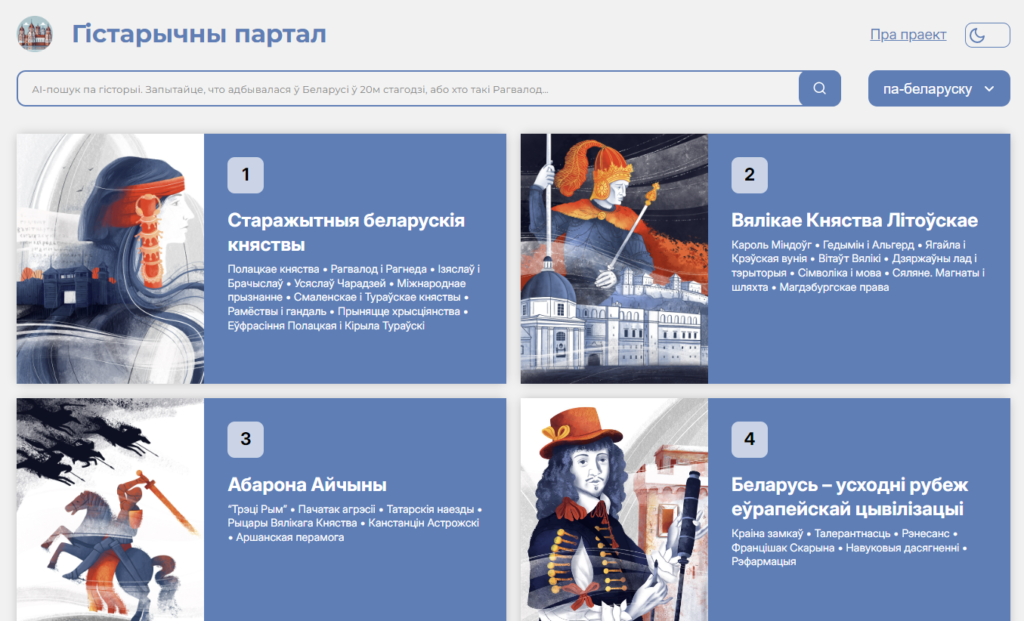Click the knight on horseback illustration
This screenshot has width=1024, height=621.
pos(110,509)
